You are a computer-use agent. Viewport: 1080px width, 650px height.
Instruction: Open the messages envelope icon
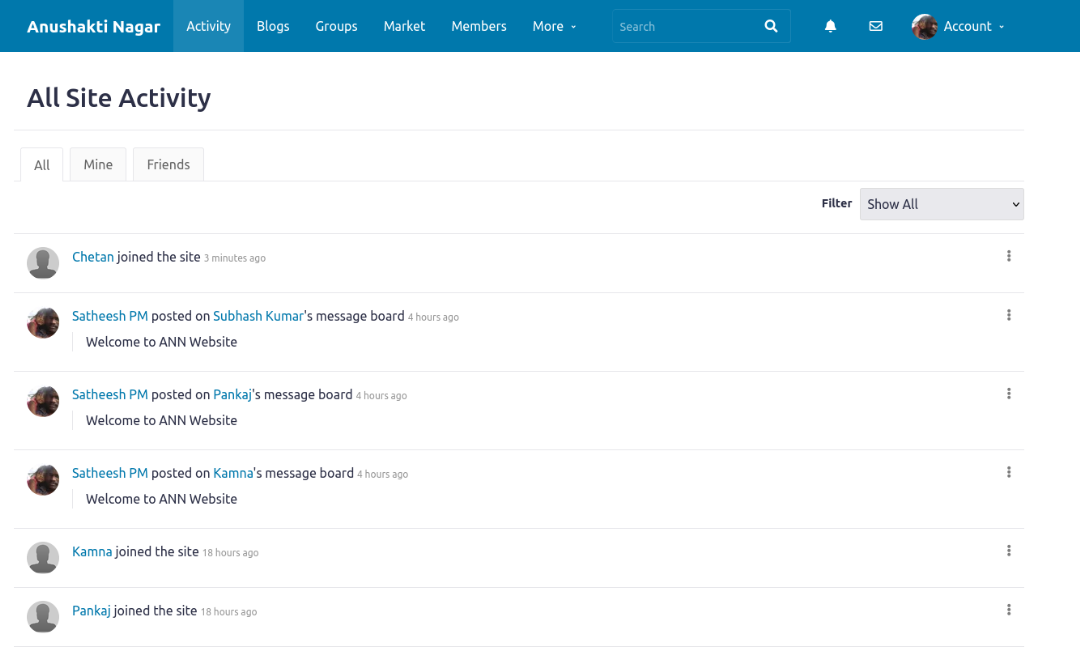pyautogui.click(x=875, y=26)
